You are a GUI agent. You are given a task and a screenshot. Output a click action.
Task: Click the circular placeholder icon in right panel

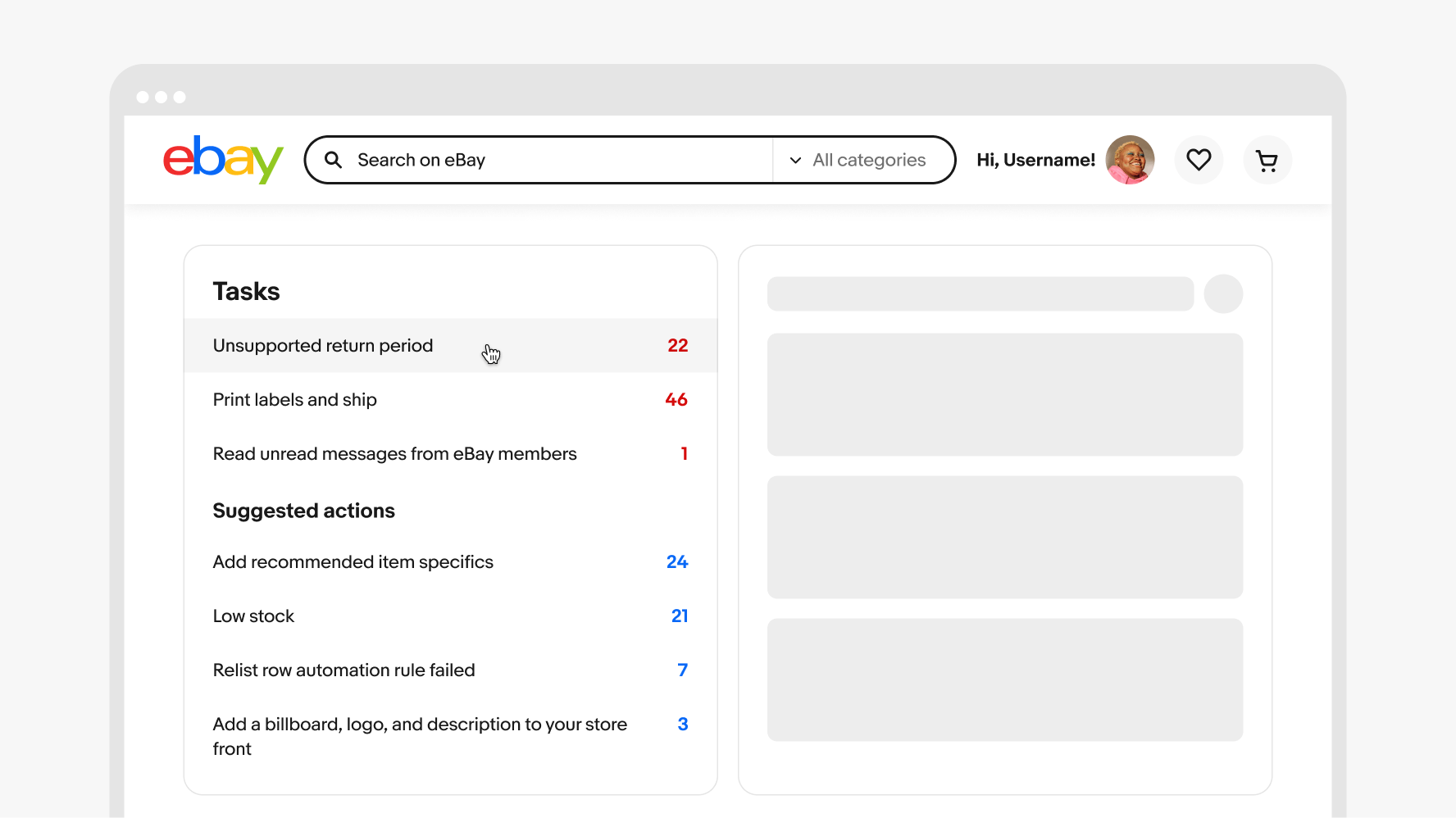coord(1223,293)
